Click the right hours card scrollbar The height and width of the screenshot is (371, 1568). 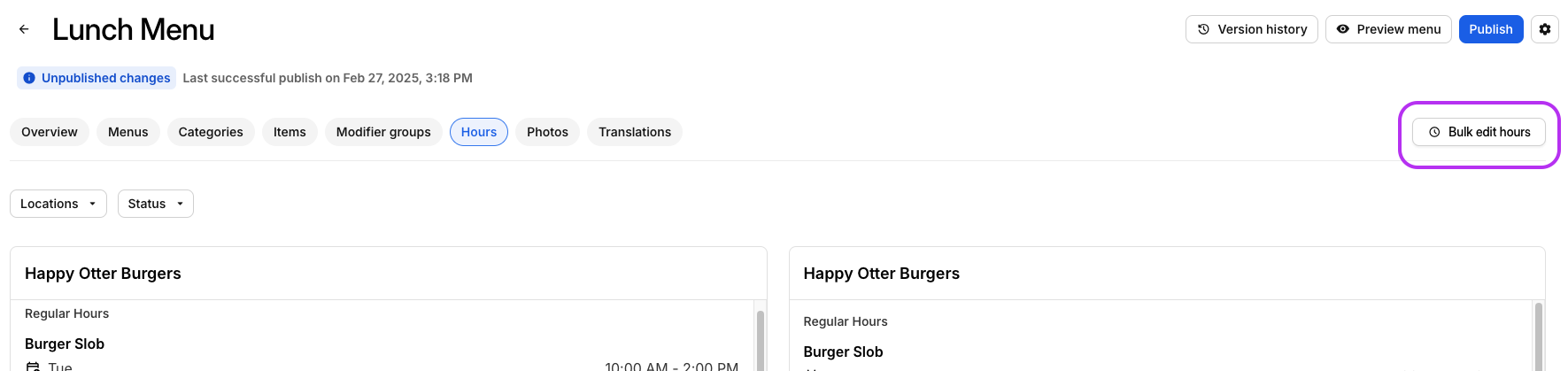coord(1539,341)
